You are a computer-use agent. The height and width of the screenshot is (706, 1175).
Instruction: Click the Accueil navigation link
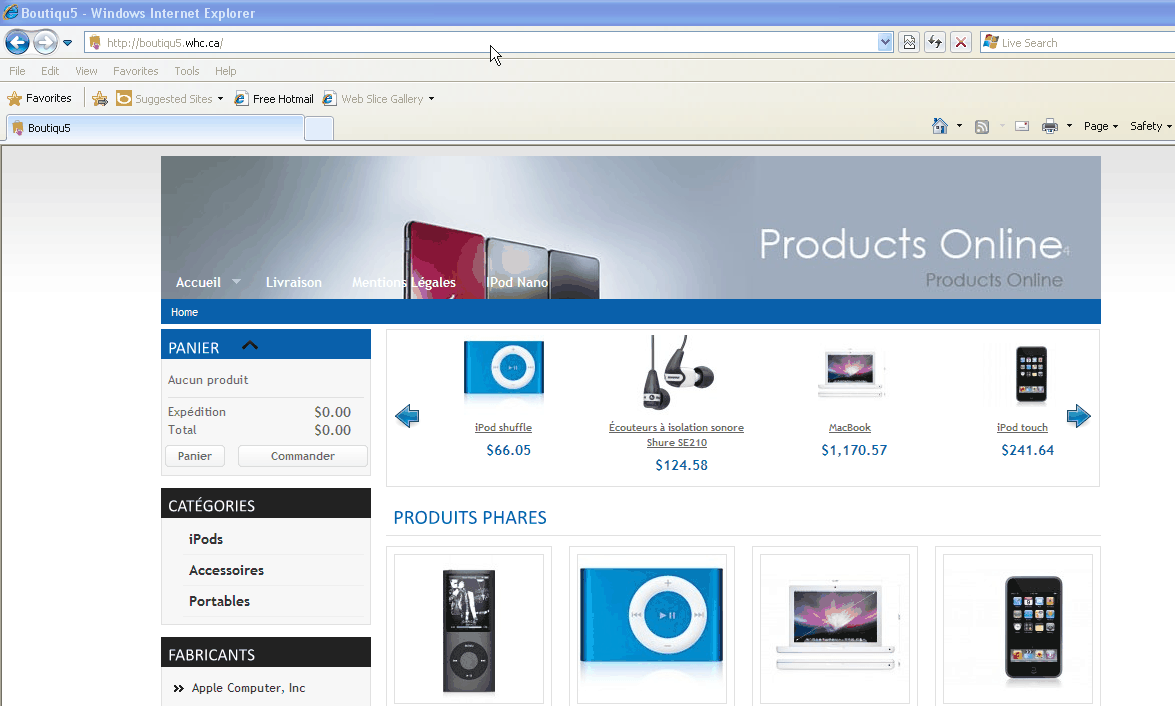(198, 283)
